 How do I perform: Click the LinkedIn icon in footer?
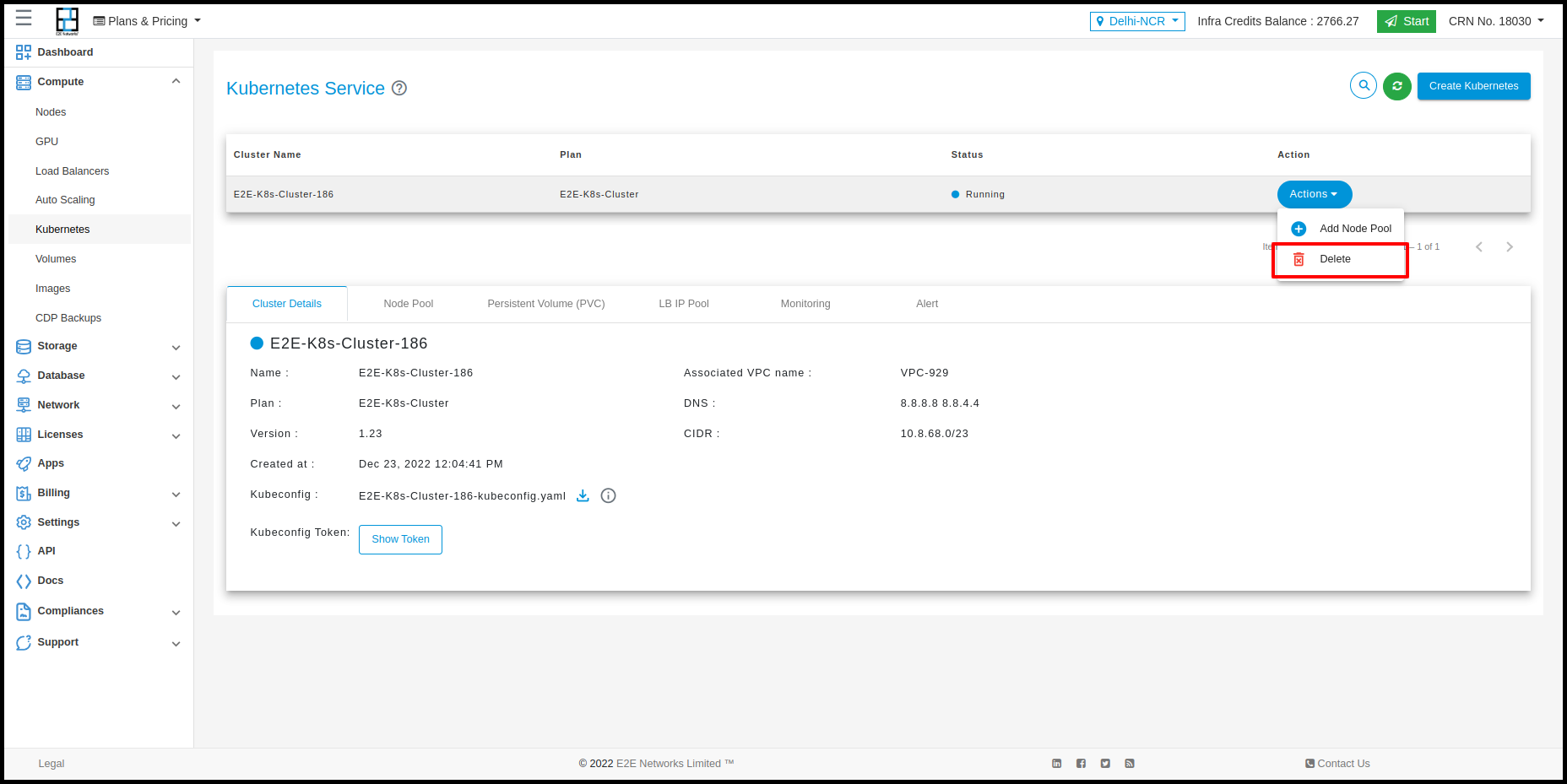tap(1056, 764)
